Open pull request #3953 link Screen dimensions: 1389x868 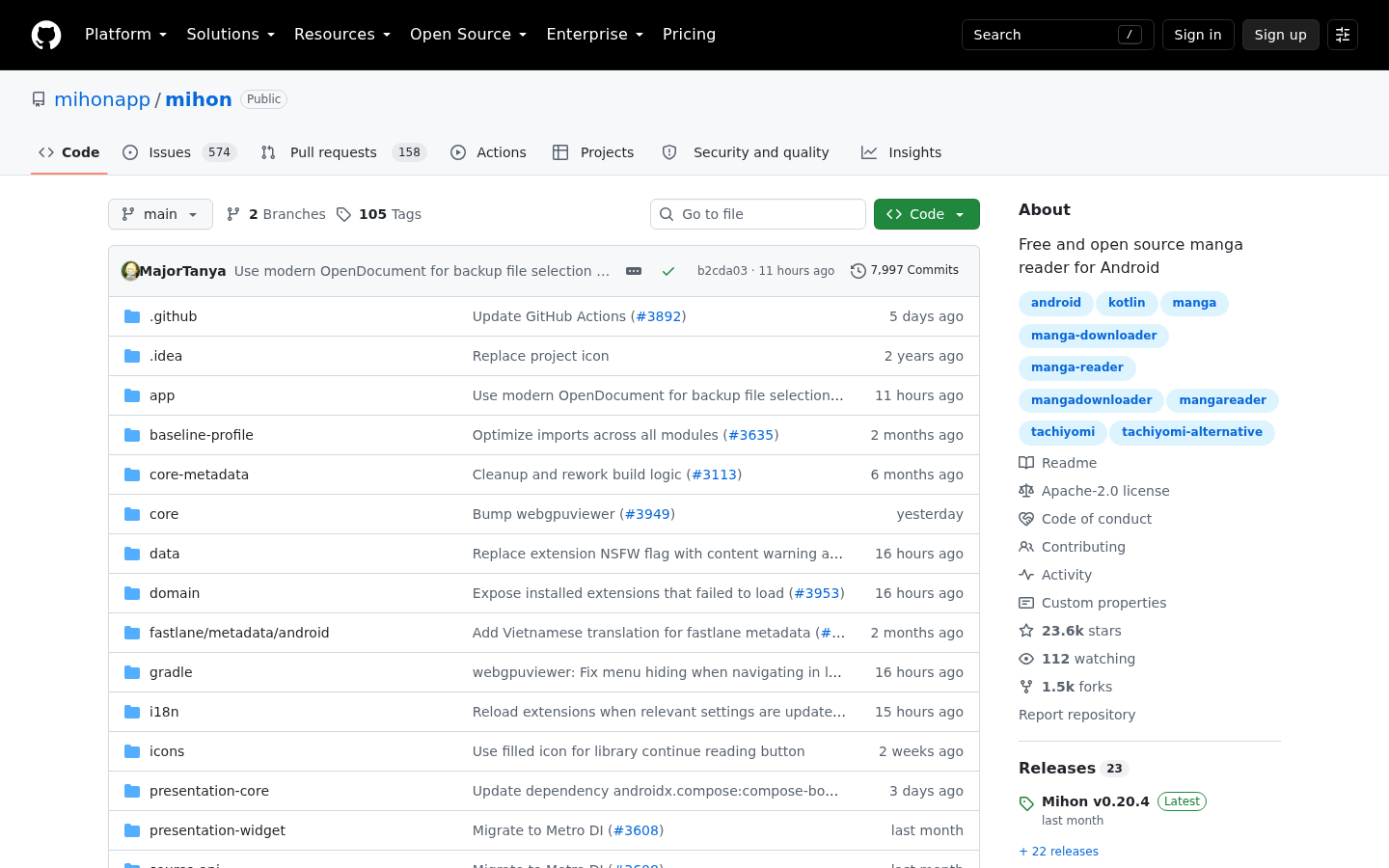(x=817, y=593)
